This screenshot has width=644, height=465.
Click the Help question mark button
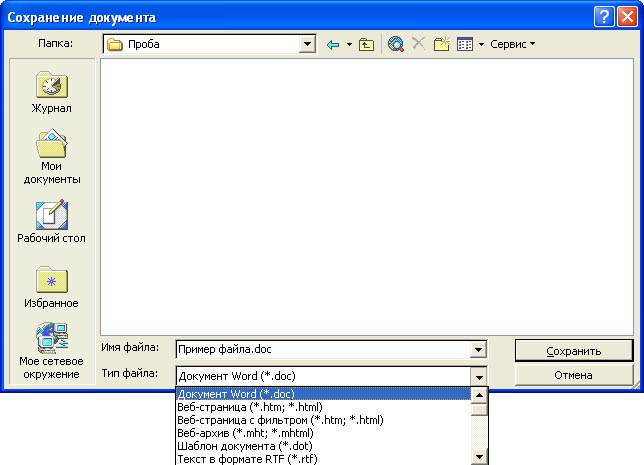[x=602, y=16]
